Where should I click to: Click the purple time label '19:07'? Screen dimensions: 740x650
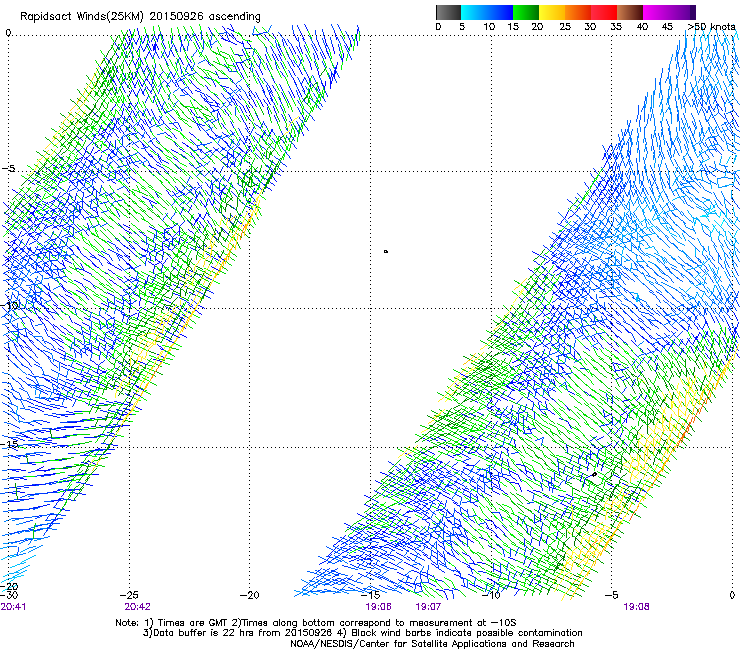point(428,607)
